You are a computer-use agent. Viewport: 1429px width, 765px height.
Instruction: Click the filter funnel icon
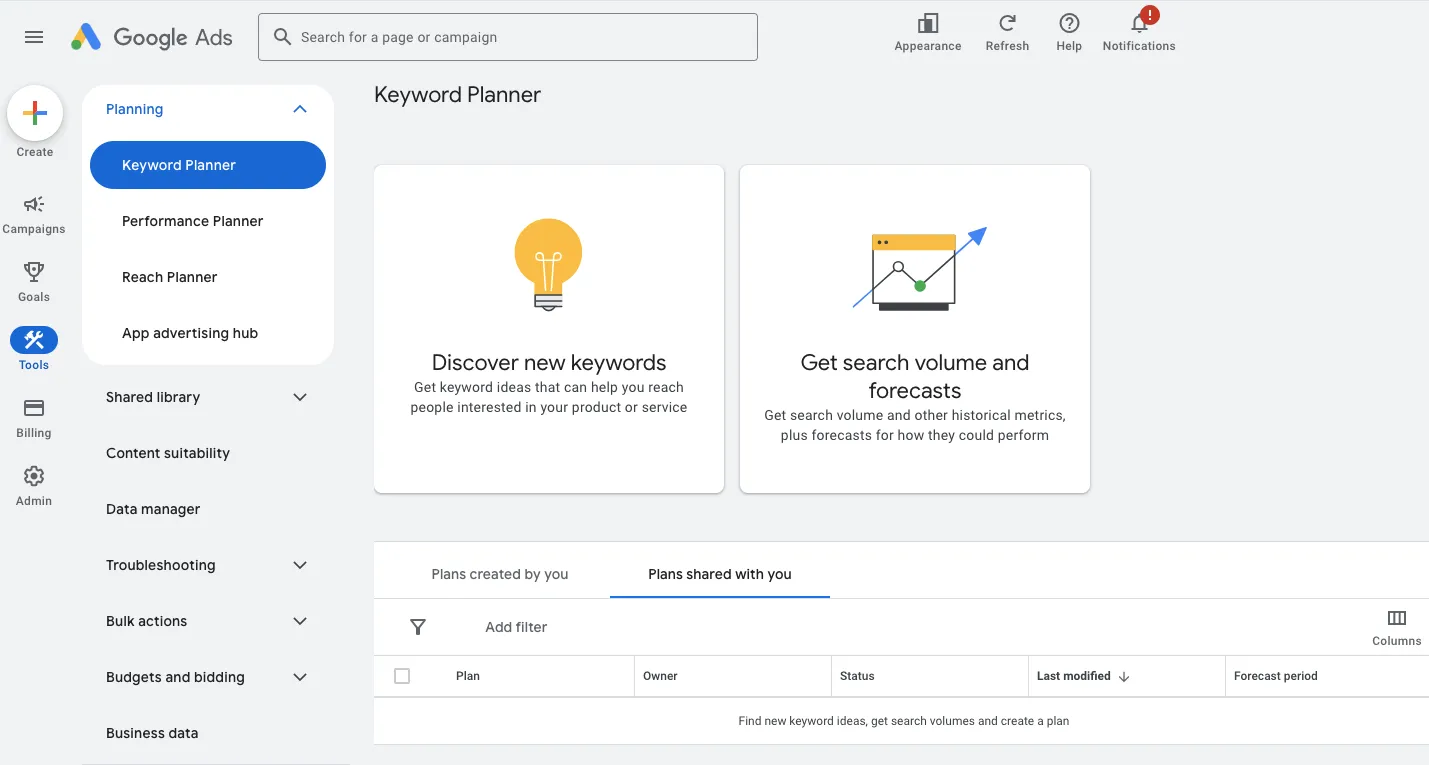click(x=418, y=627)
